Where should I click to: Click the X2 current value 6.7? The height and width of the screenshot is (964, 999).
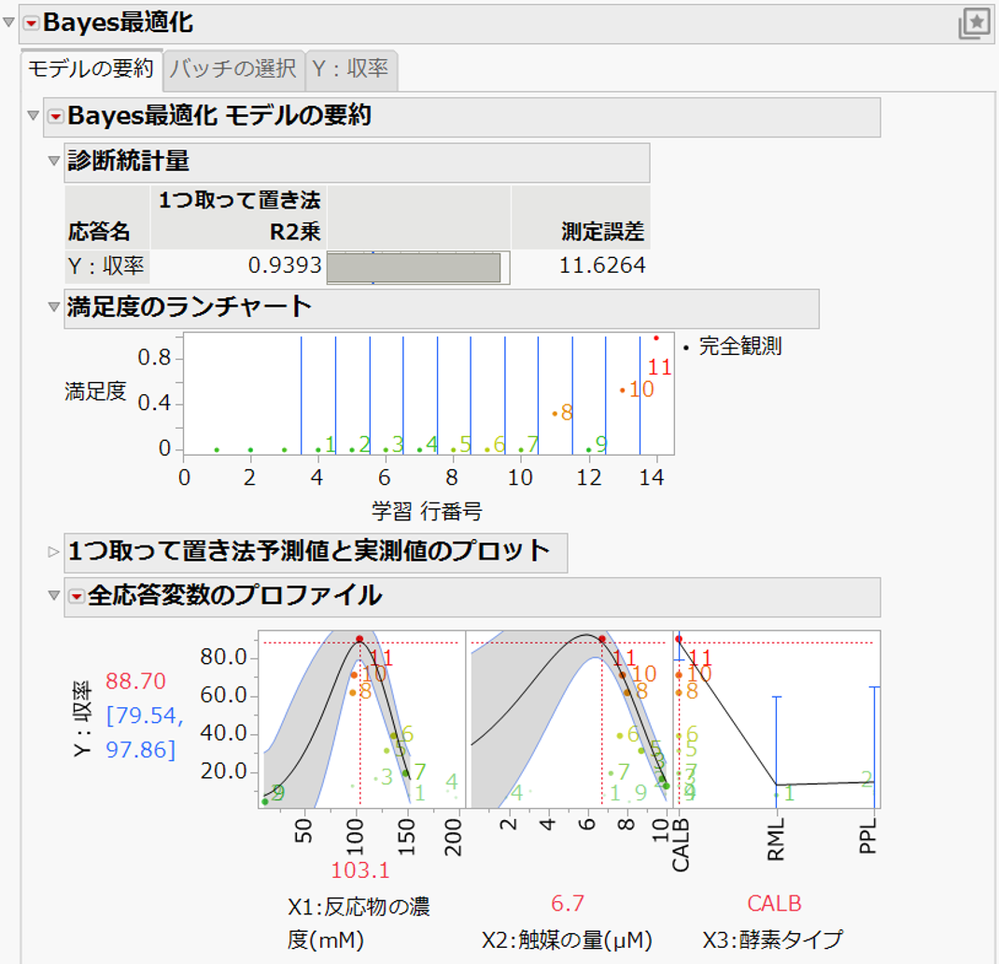[568, 903]
